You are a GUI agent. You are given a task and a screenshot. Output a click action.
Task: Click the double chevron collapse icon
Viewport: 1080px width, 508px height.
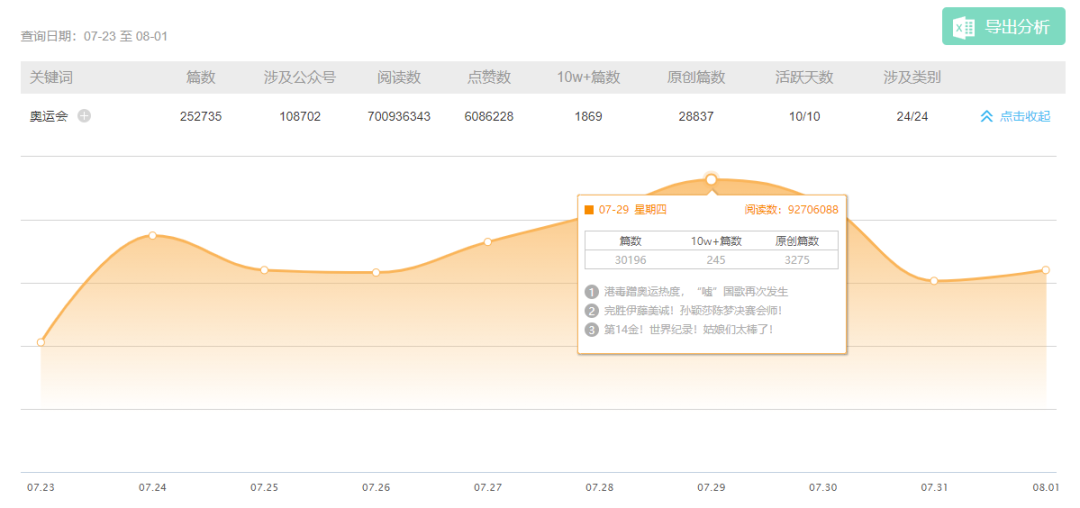(x=986, y=117)
